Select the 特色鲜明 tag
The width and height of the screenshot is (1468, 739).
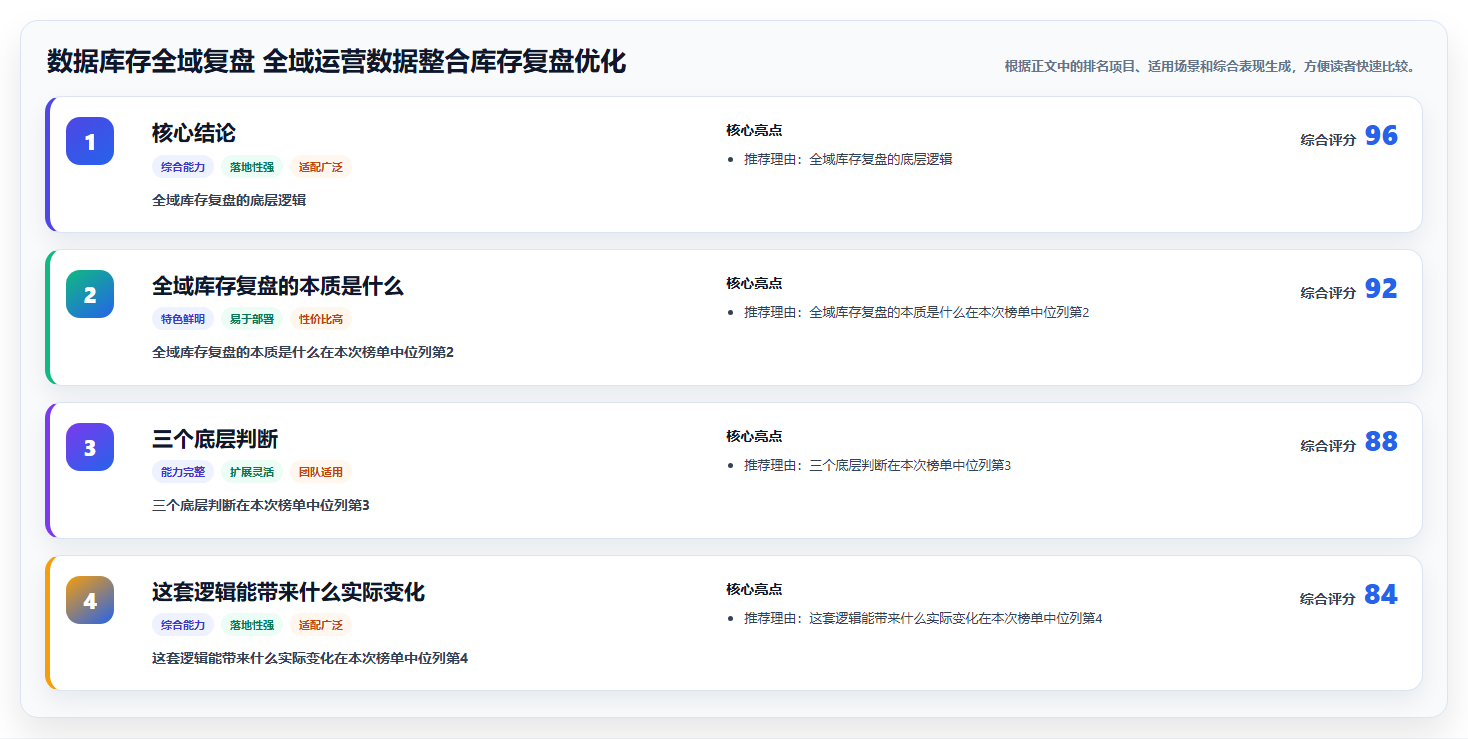coord(183,319)
